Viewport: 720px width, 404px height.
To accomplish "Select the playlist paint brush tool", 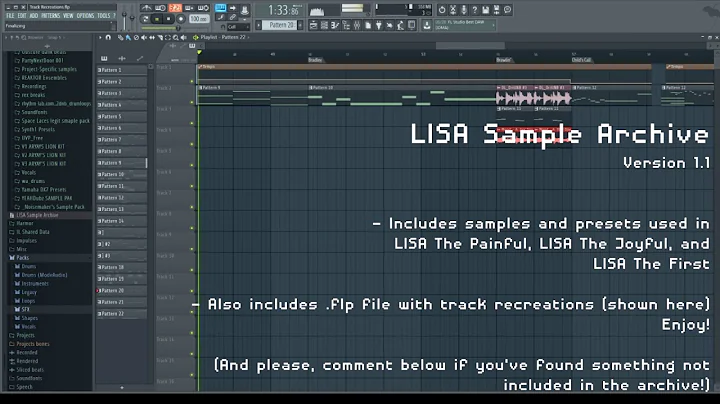I will 128,37.
